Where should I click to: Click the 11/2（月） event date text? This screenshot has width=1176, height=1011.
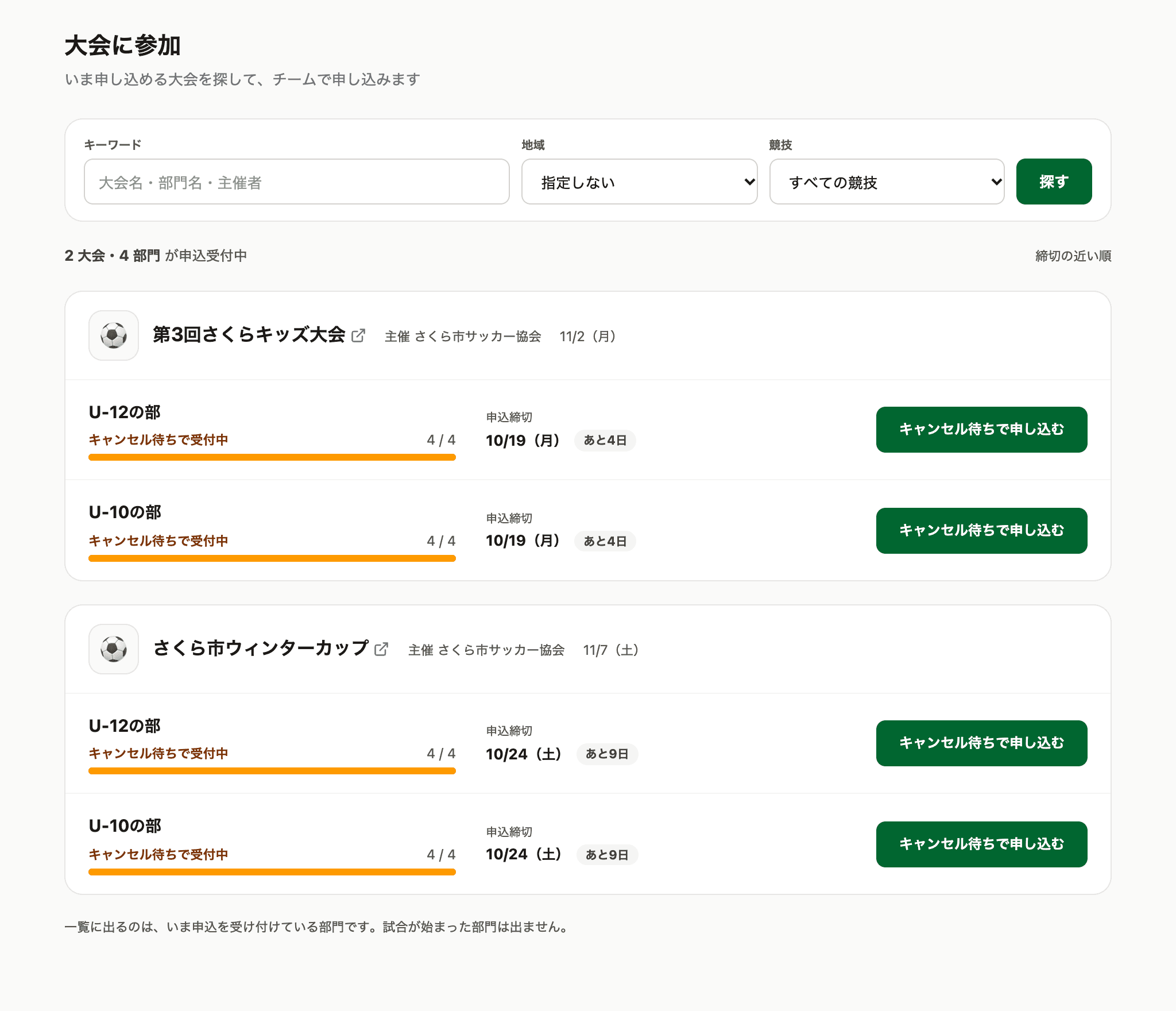pos(589,337)
